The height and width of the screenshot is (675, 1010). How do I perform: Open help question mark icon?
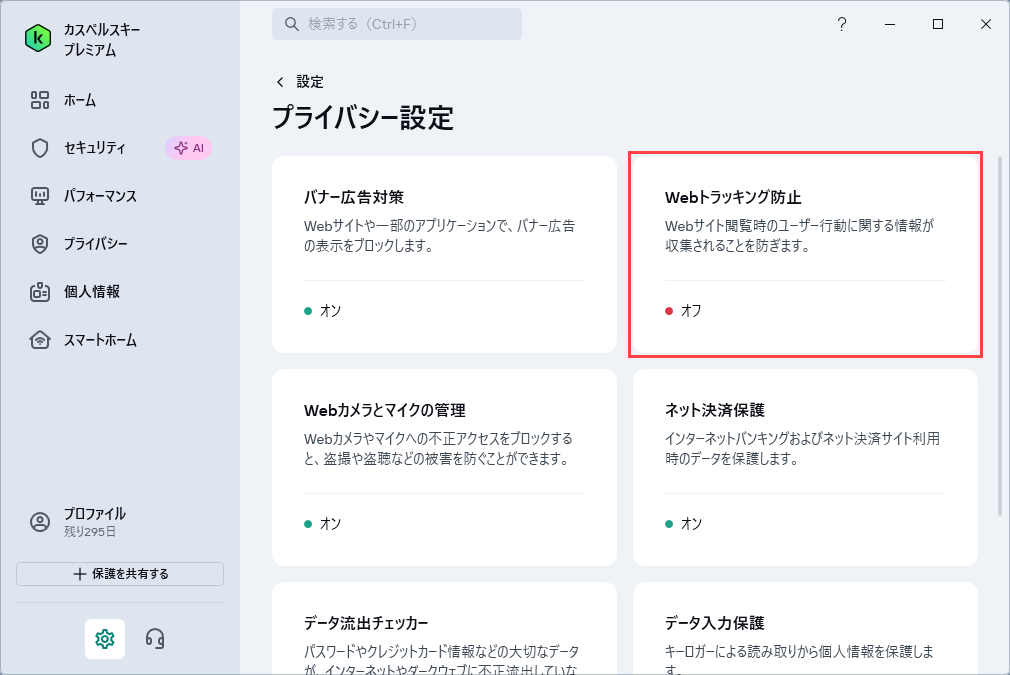842,24
